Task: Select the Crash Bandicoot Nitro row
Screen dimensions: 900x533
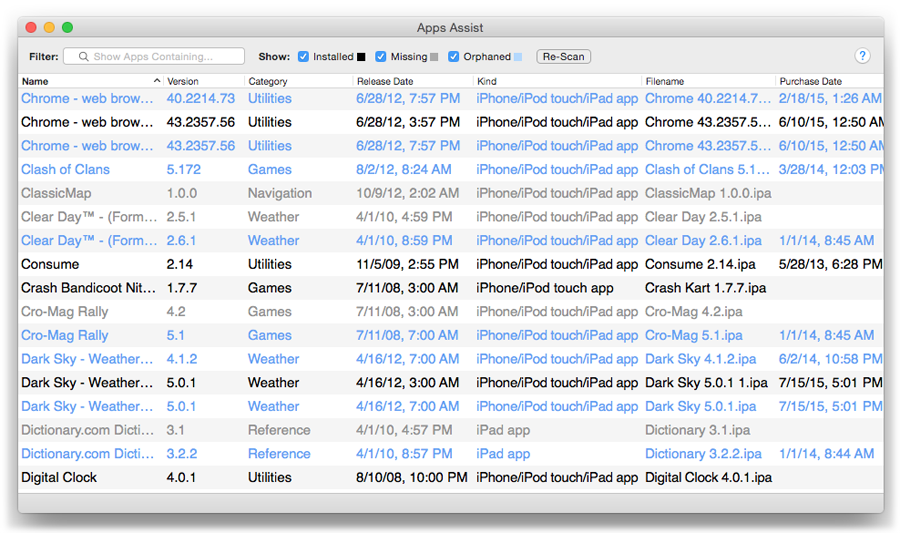Action: pos(451,288)
